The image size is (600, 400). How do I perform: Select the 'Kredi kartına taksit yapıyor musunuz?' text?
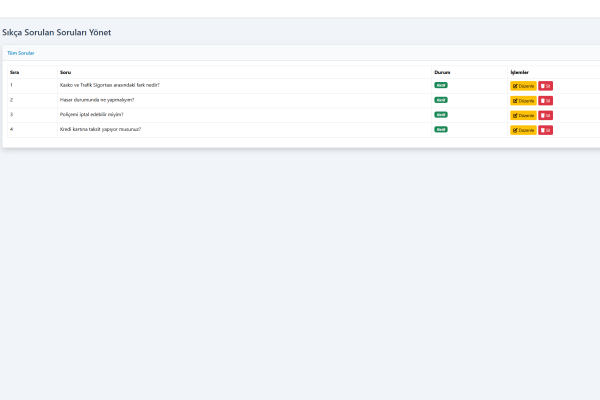pyautogui.click(x=100, y=129)
